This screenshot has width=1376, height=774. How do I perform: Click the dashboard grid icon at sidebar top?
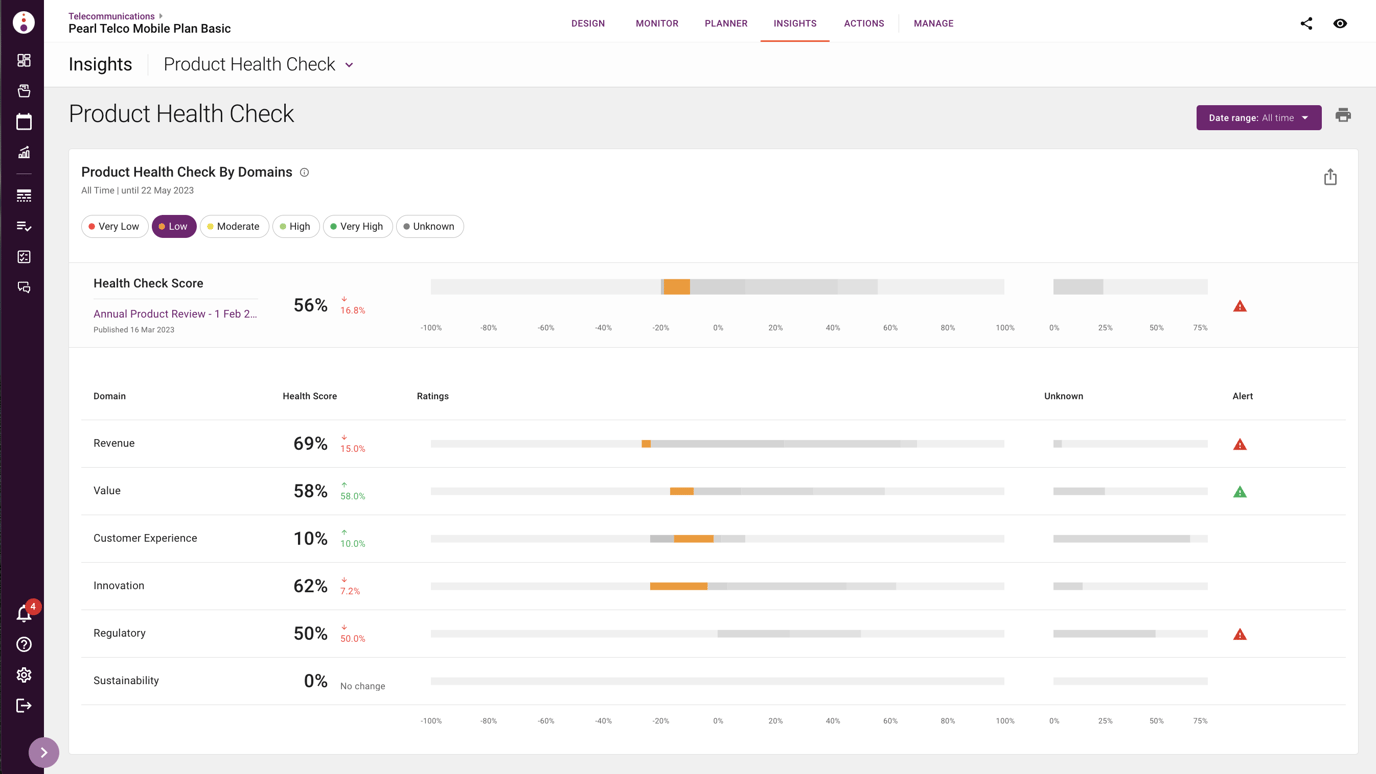pos(23,60)
